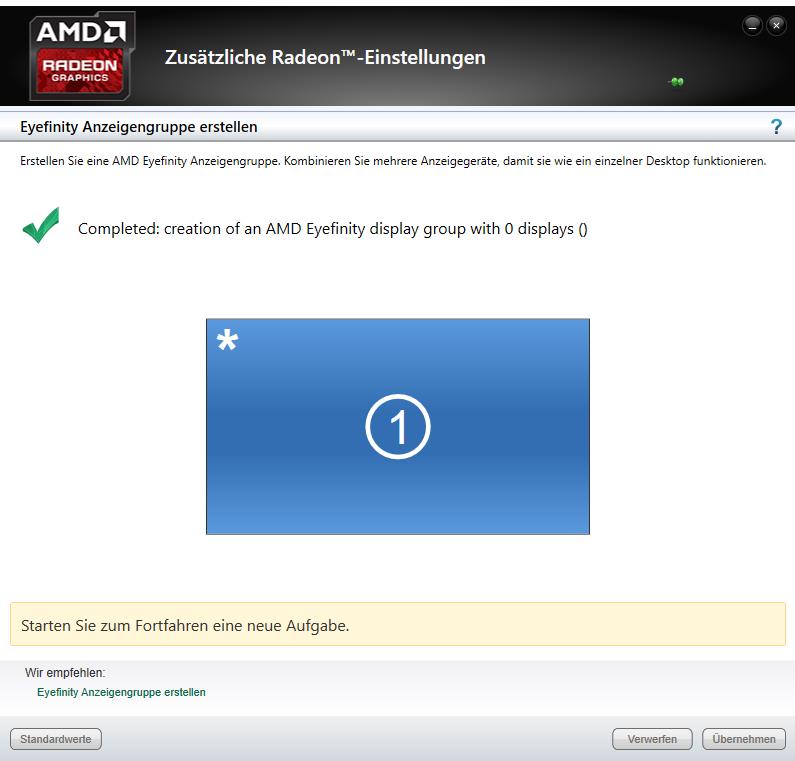Image resolution: width=795 pixels, height=761 pixels.
Task: Click the green pin icon in header
Action: tap(676, 82)
